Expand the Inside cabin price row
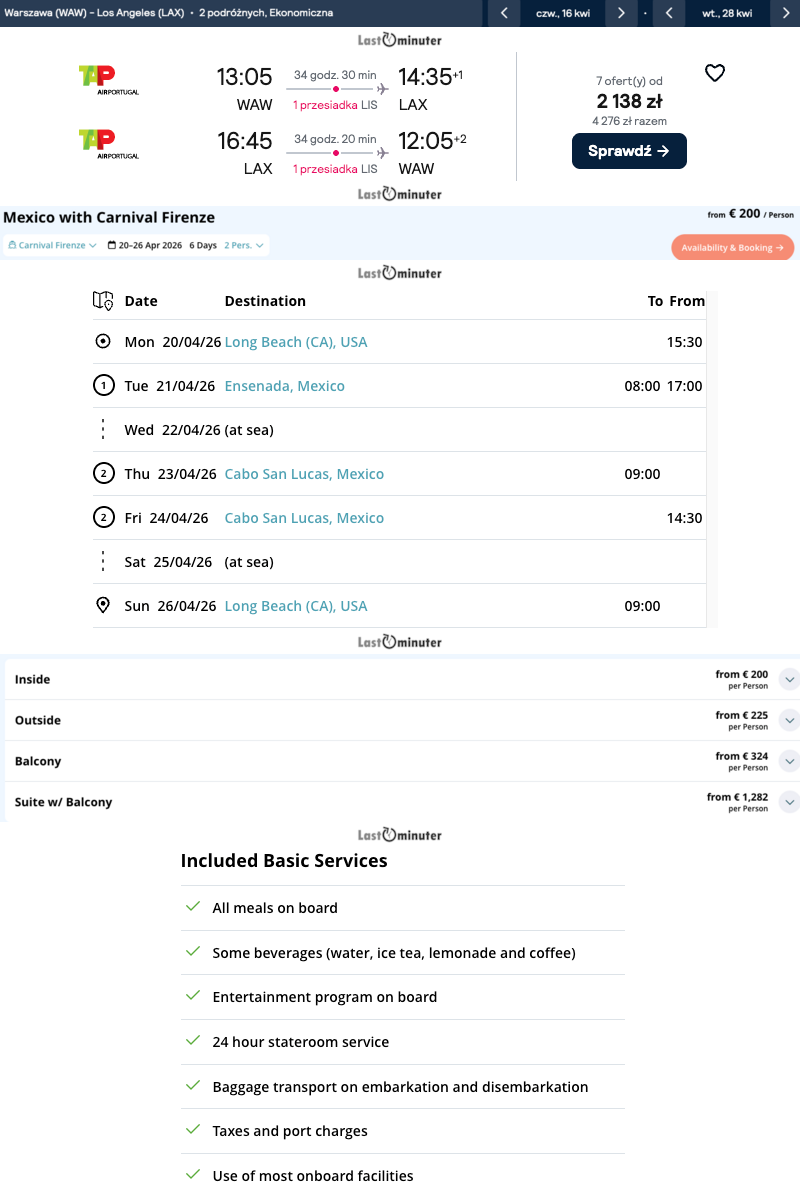 [x=788, y=680]
